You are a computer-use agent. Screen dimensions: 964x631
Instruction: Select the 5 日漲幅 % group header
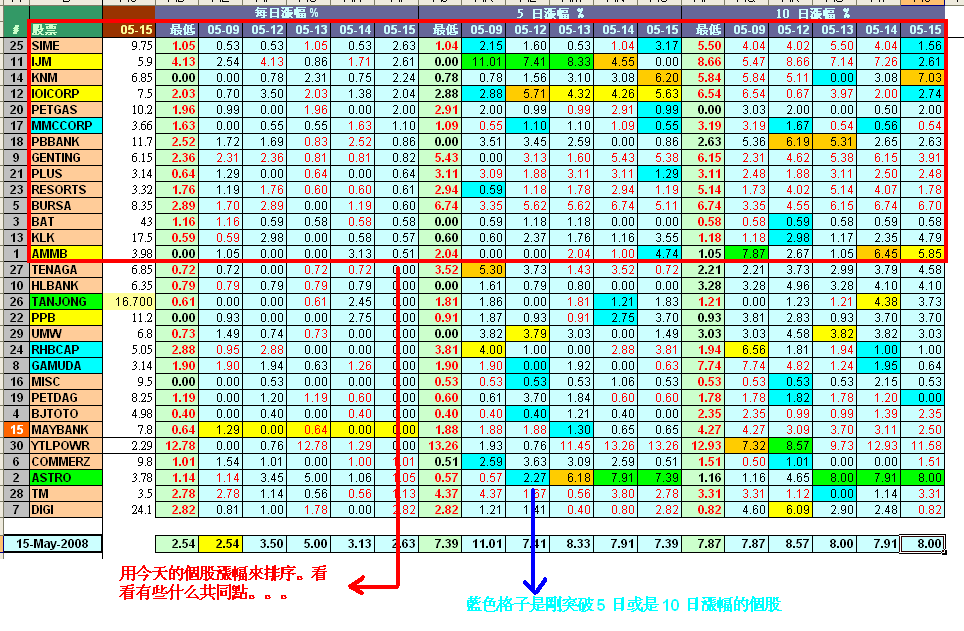(552, 14)
